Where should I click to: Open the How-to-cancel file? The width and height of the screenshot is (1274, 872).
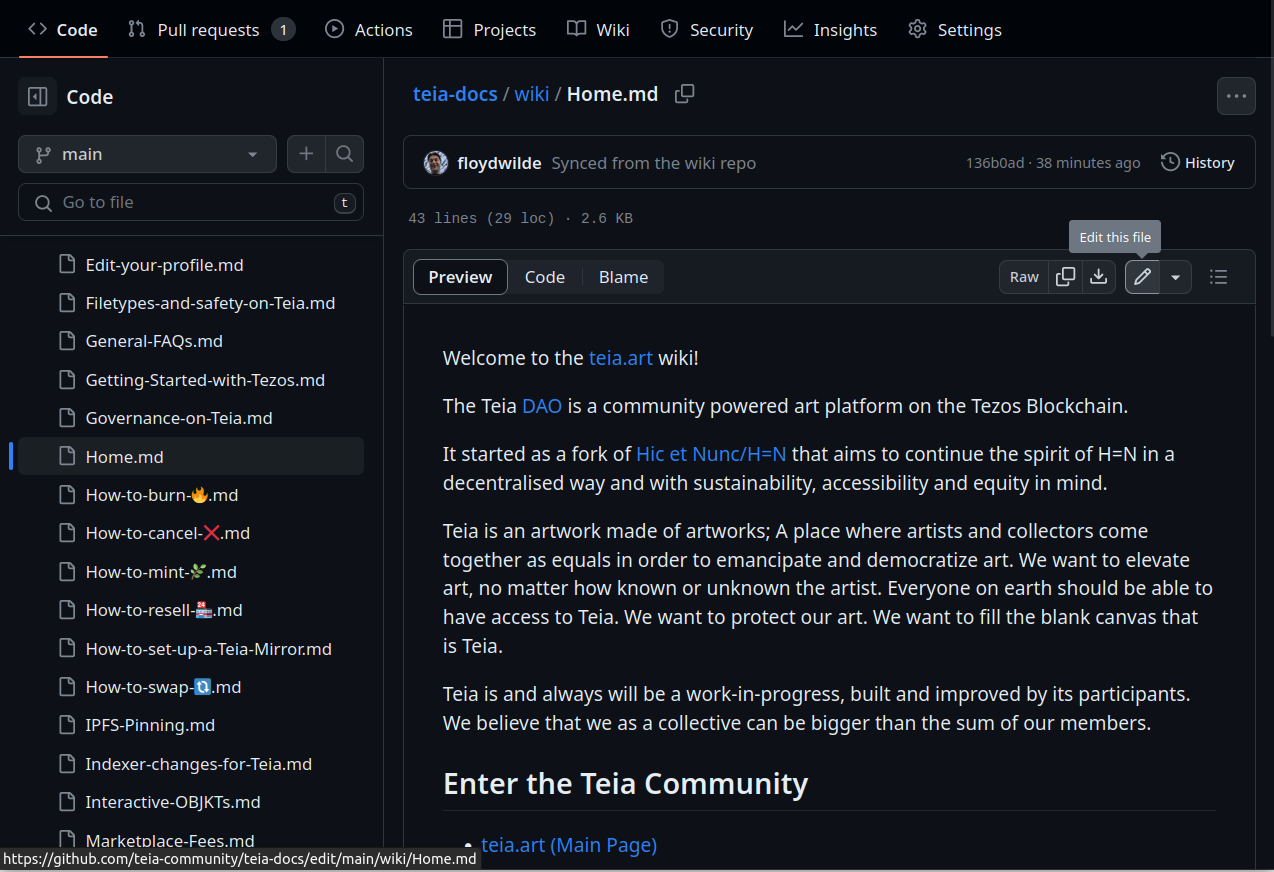(x=191, y=533)
